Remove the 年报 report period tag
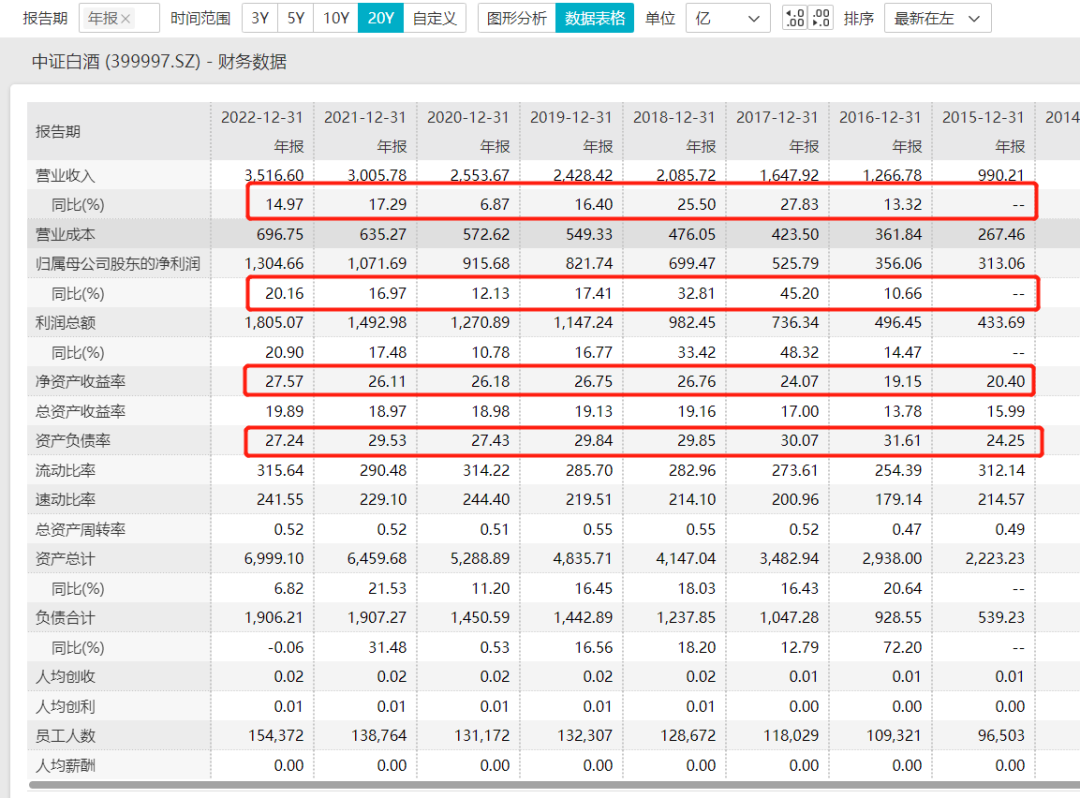This screenshot has width=1080, height=798. point(125,19)
